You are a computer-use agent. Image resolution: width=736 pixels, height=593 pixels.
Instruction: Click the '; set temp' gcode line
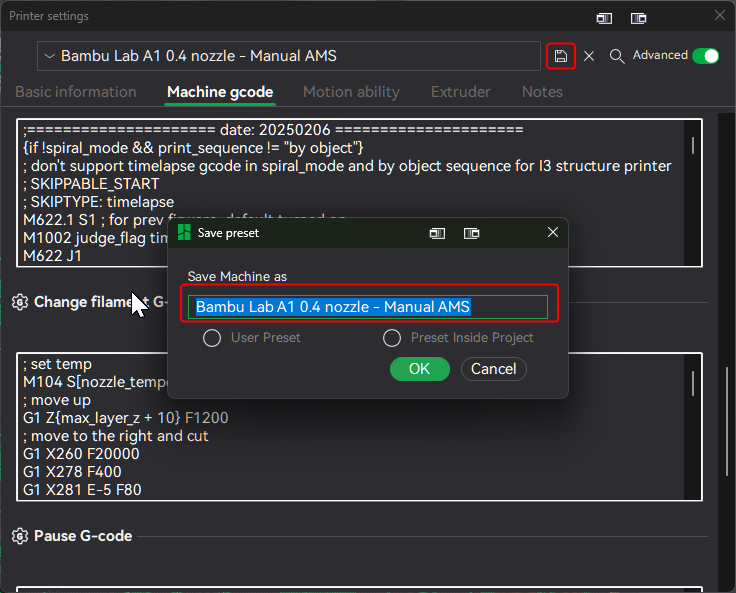tap(57, 364)
